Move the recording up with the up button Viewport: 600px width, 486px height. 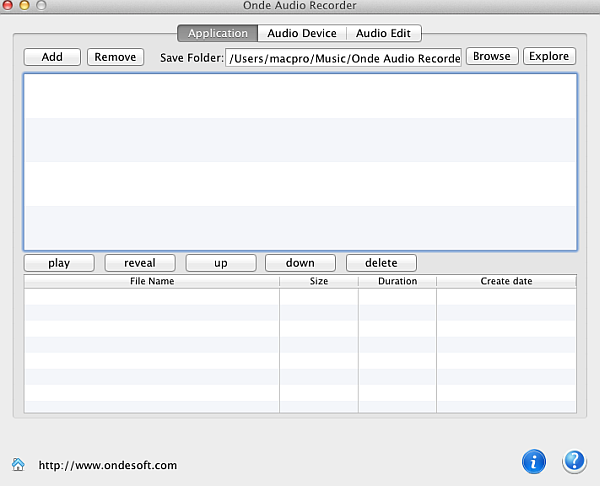point(220,263)
